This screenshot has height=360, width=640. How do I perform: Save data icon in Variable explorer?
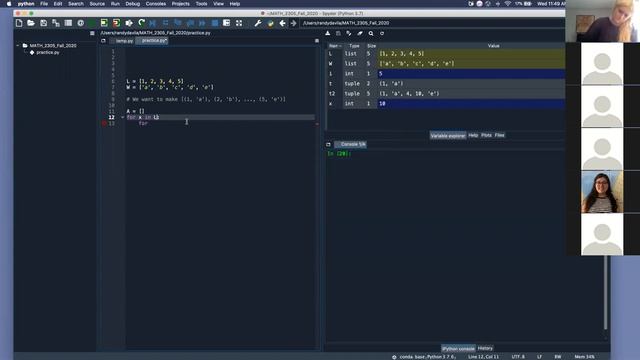pos(338,33)
